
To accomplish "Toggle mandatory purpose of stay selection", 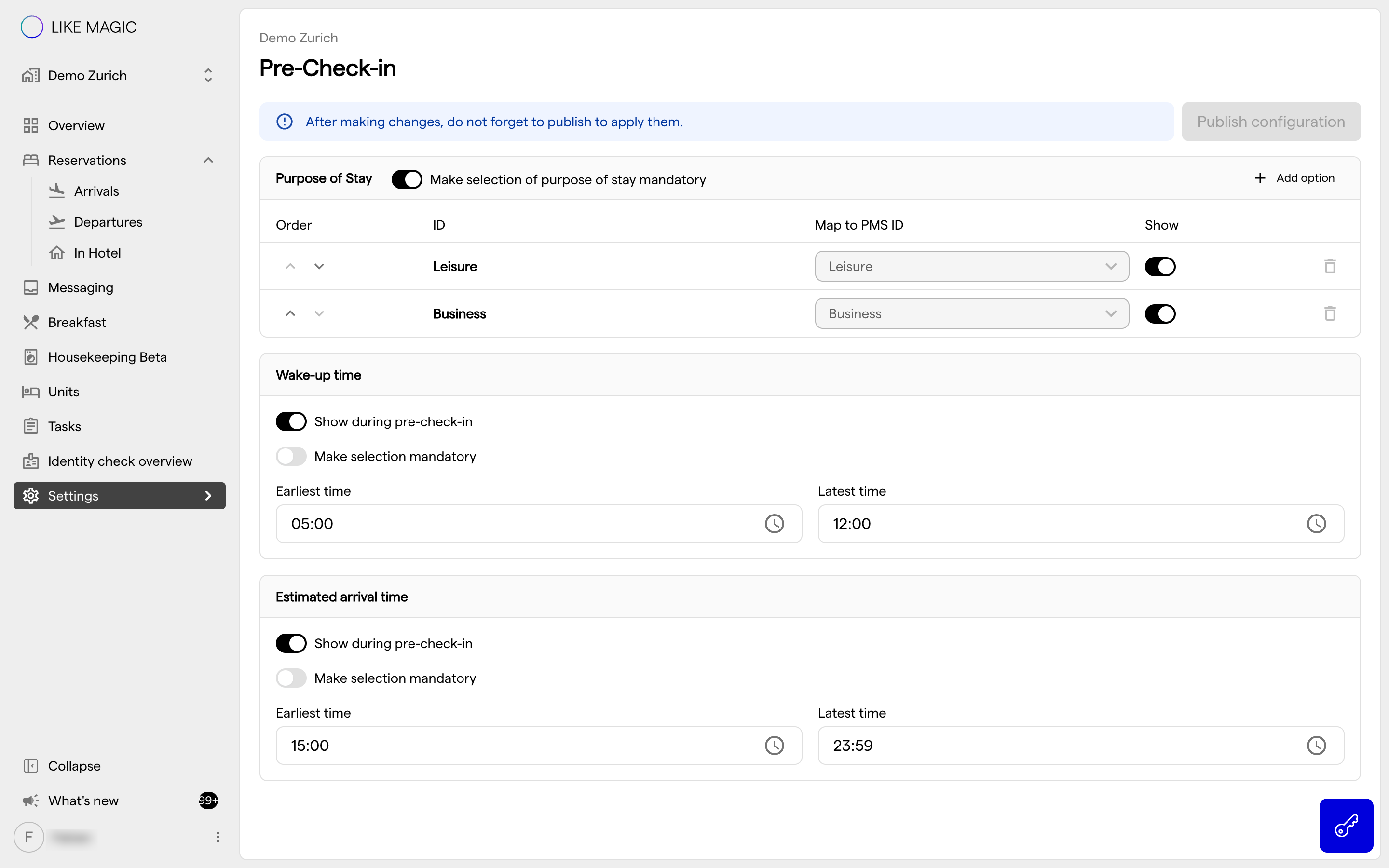I will pyautogui.click(x=407, y=179).
